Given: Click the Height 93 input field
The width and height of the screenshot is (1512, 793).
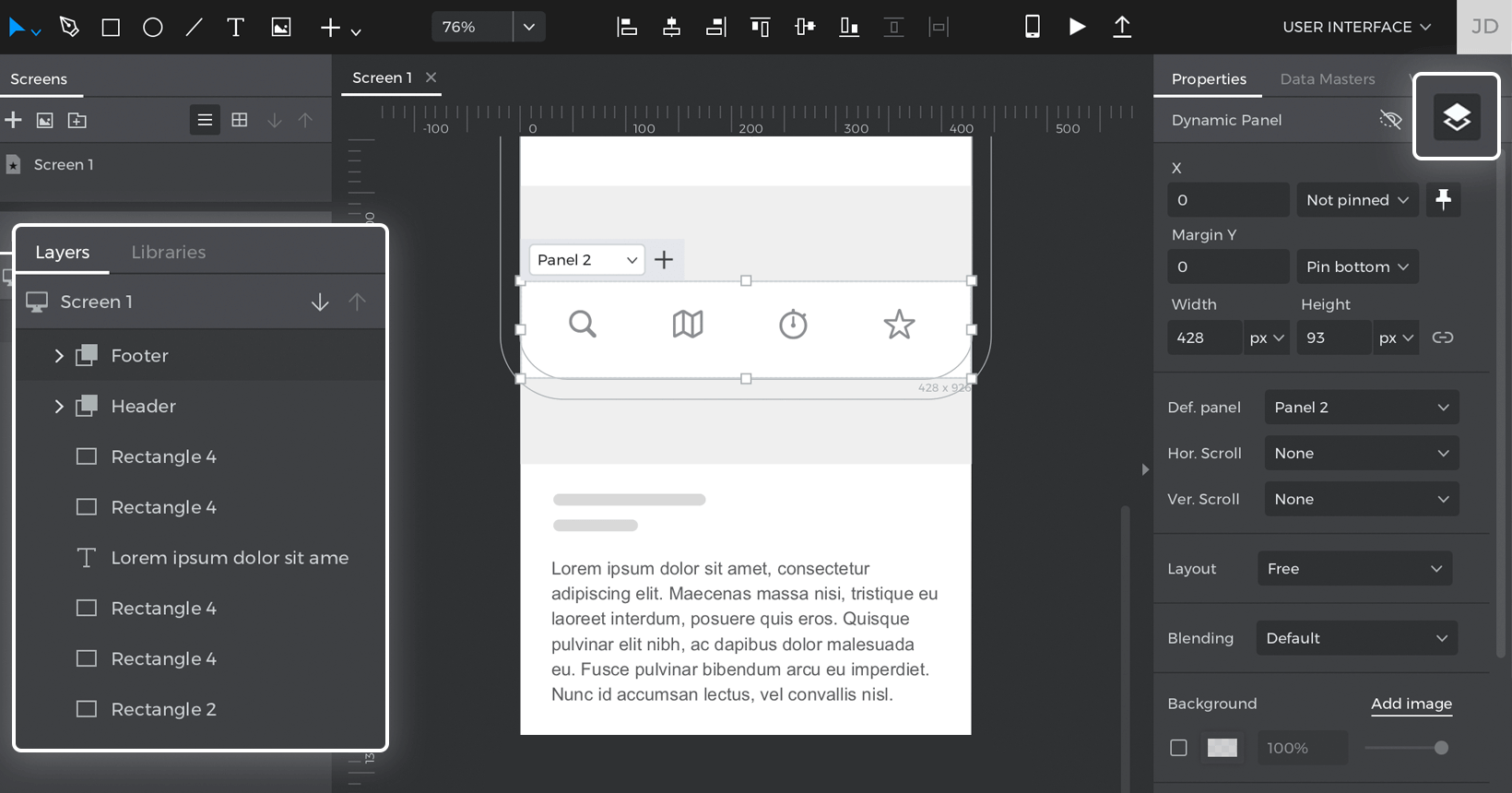Looking at the screenshot, I should pyautogui.click(x=1333, y=337).
